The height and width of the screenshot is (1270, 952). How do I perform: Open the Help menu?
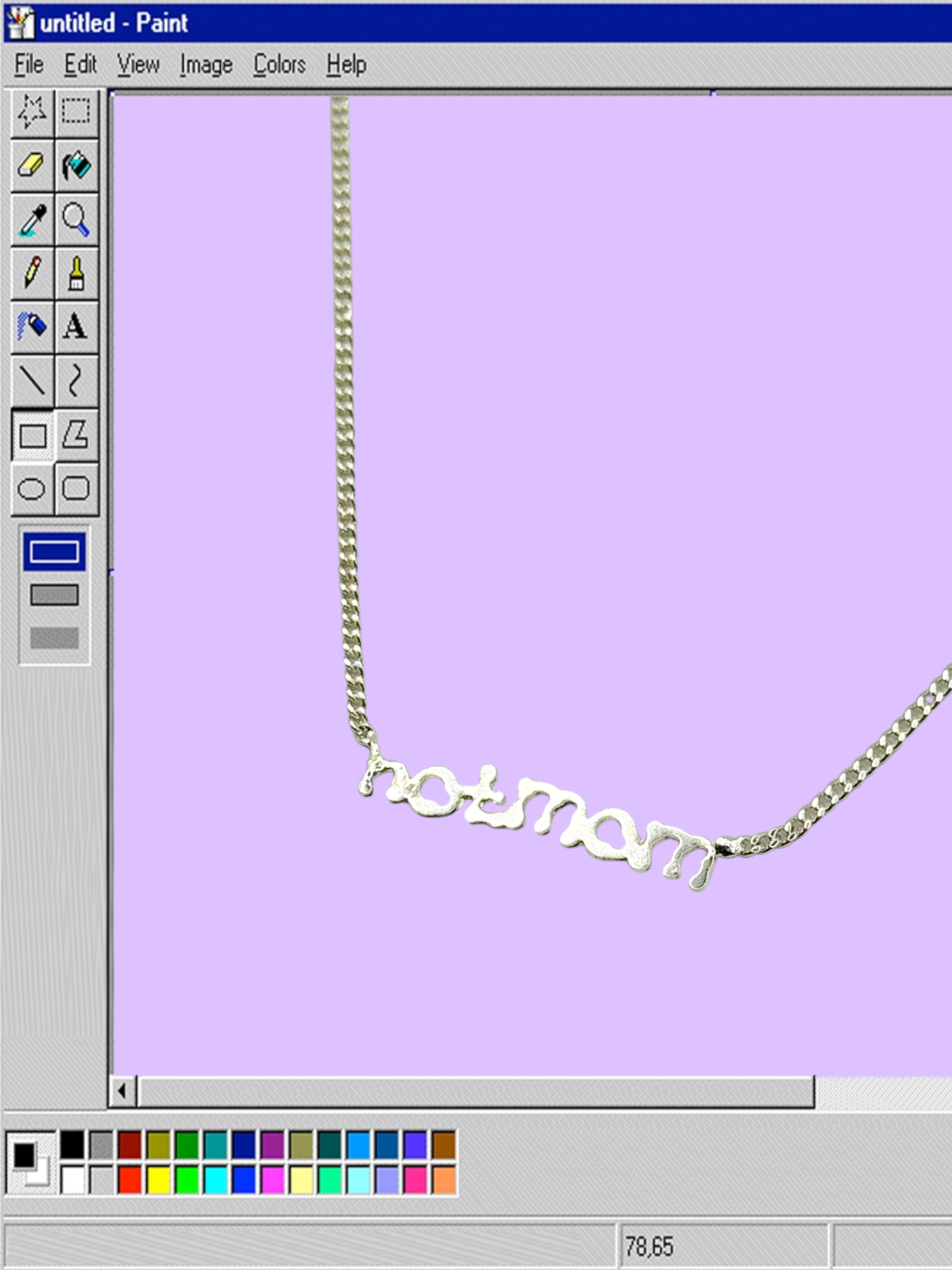[346, 64]
